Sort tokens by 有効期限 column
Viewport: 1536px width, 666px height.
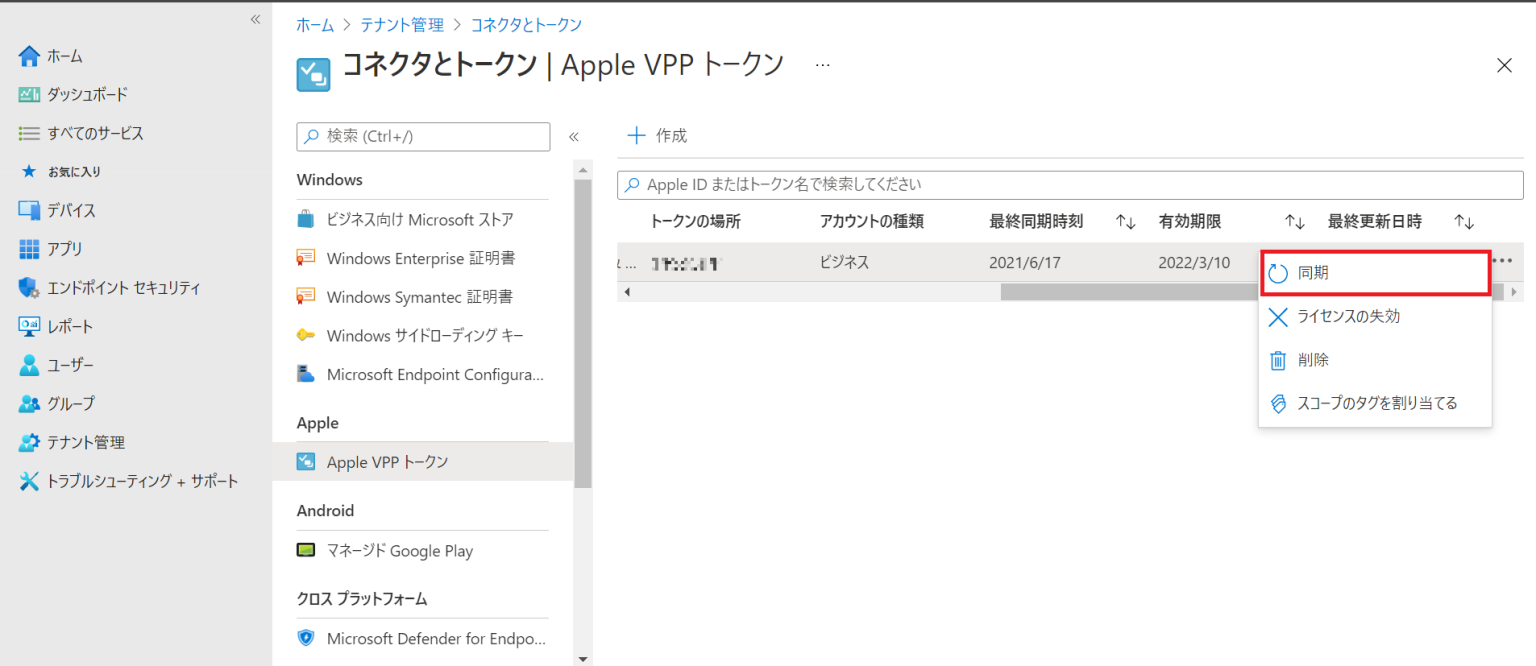tap(1190, 221)
